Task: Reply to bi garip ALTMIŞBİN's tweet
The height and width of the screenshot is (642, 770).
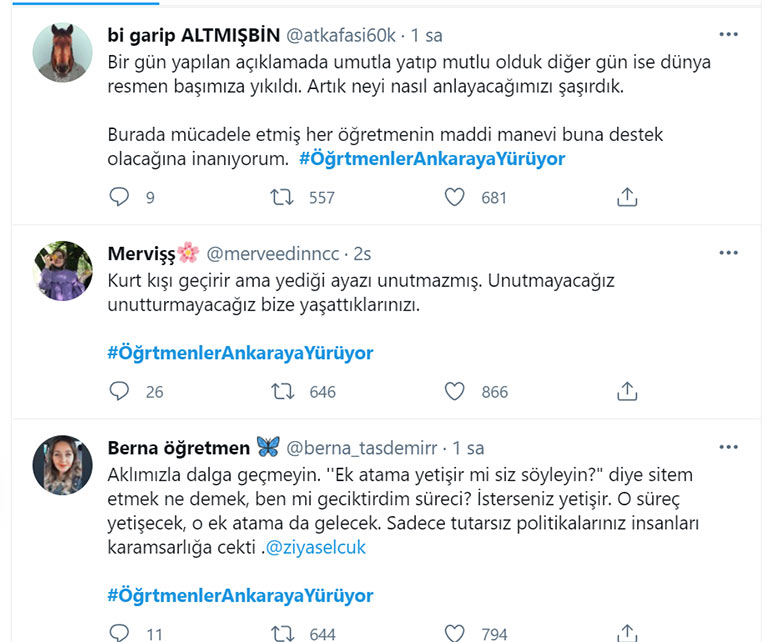Action: coord(119,198)
